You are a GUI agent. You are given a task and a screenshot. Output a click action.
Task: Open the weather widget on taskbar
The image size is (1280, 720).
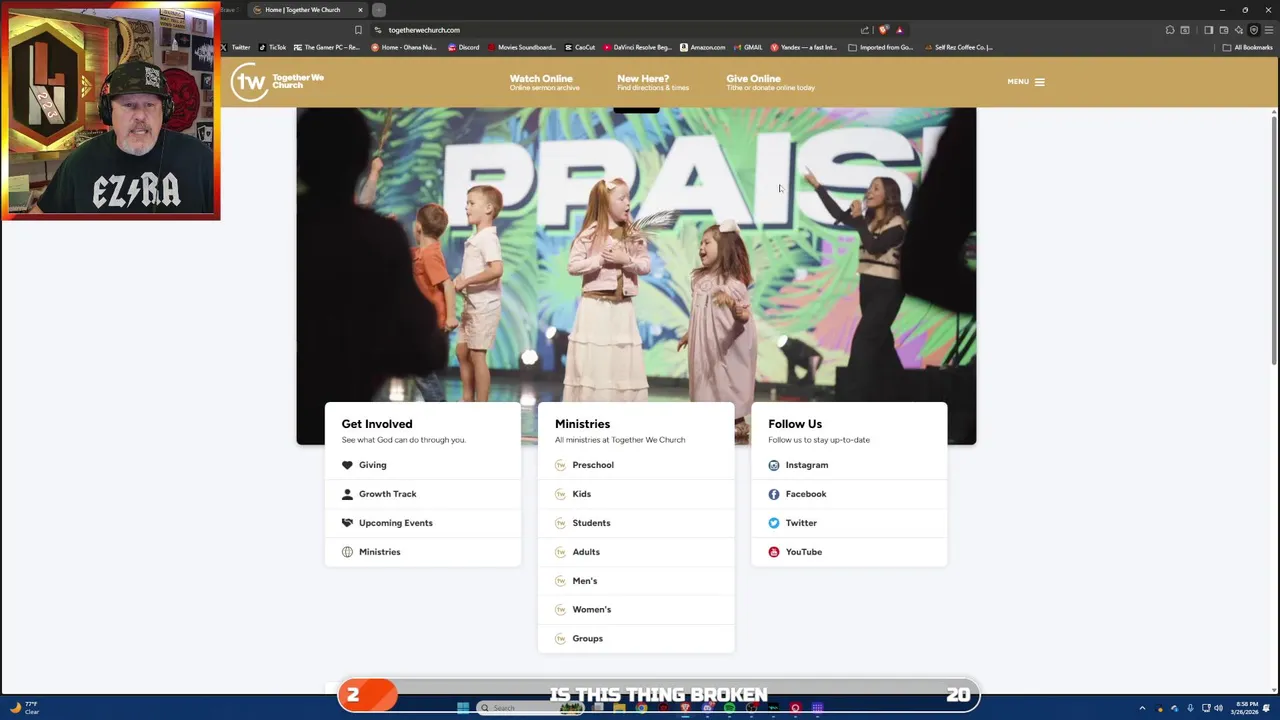tap(25, 708)
